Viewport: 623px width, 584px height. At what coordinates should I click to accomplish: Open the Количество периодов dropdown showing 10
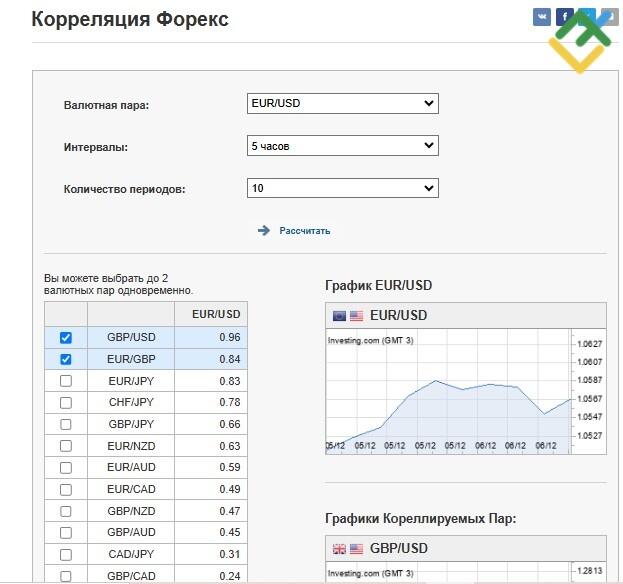tap(342, 188)
